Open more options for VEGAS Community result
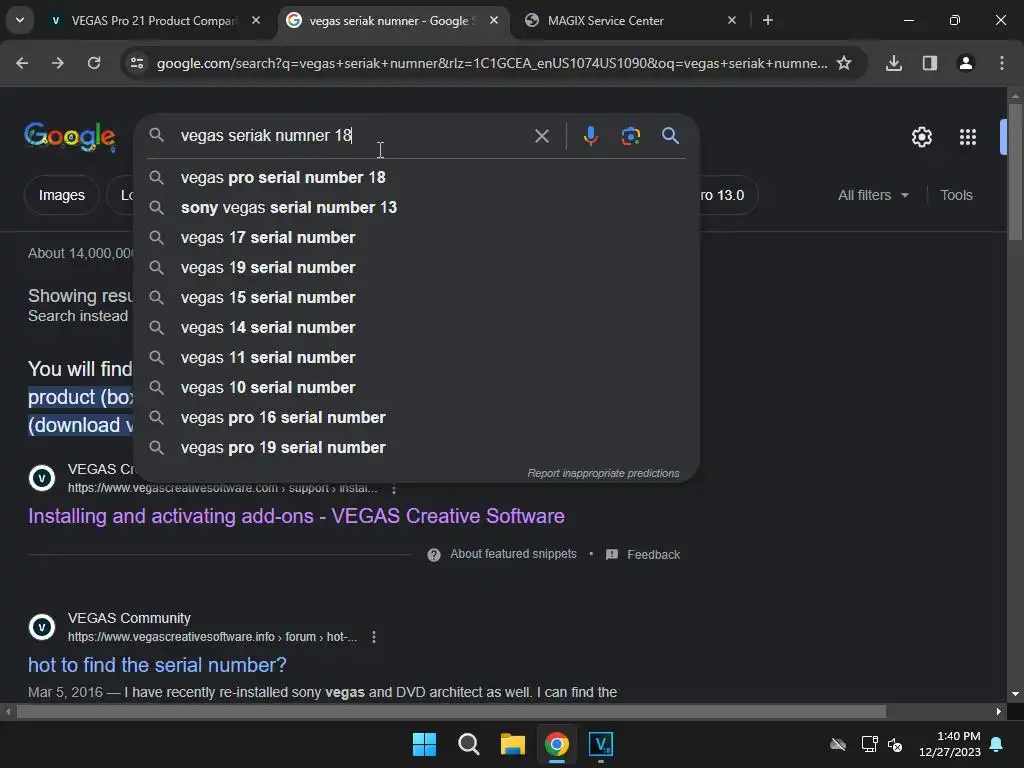 coord(374,637)
